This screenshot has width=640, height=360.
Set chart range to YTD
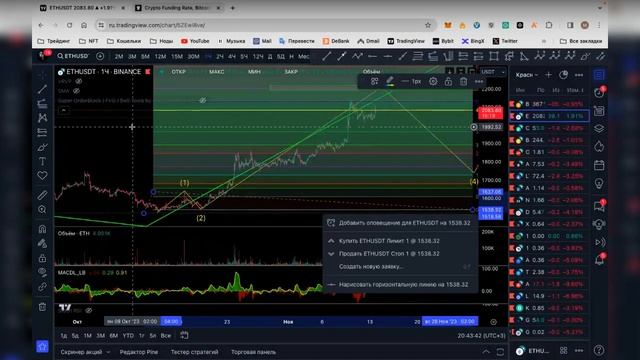click(x=128, y=336)
